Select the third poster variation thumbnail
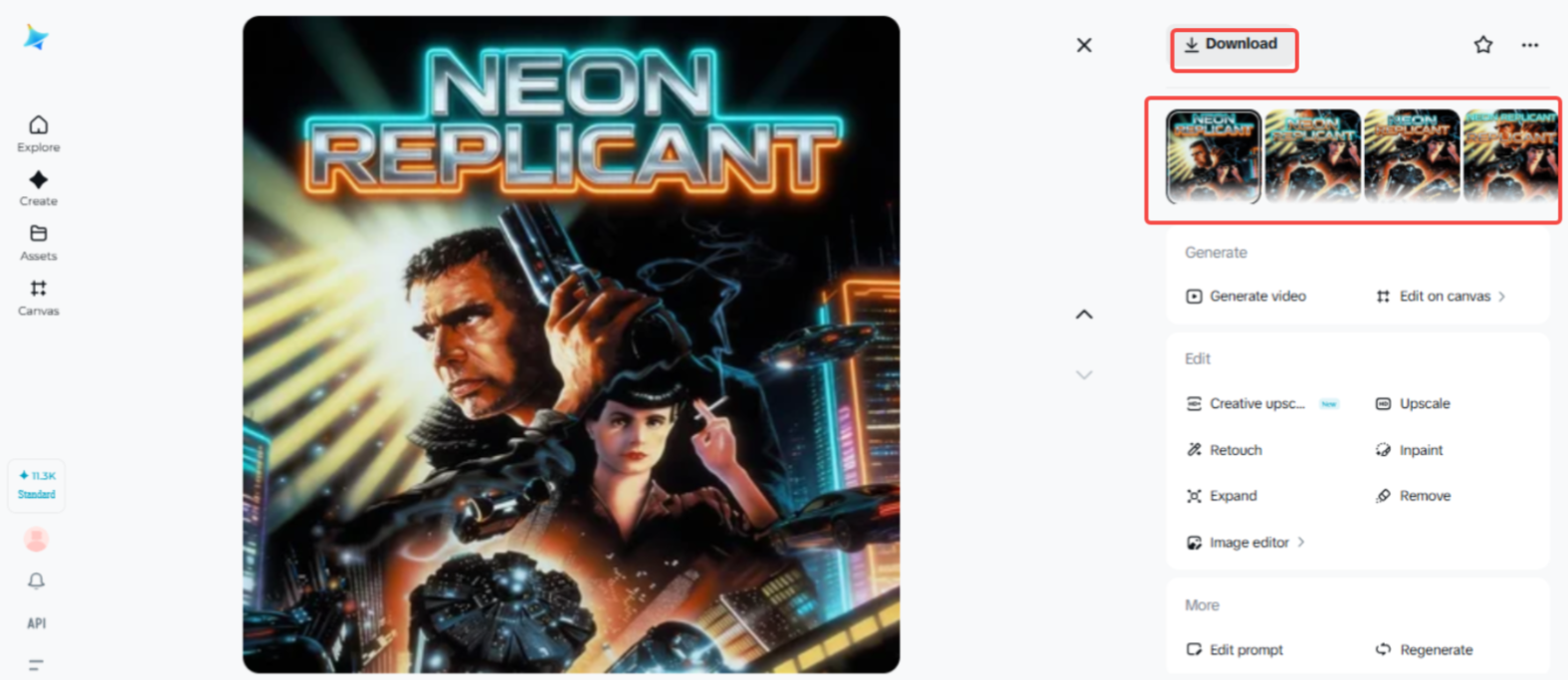The height and width of the screenshot is (680, 1568). [1411, 156]
